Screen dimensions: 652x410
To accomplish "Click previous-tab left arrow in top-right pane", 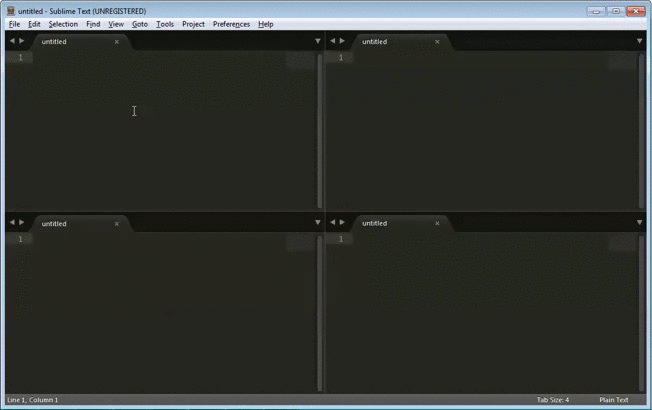I will (332, 41).
